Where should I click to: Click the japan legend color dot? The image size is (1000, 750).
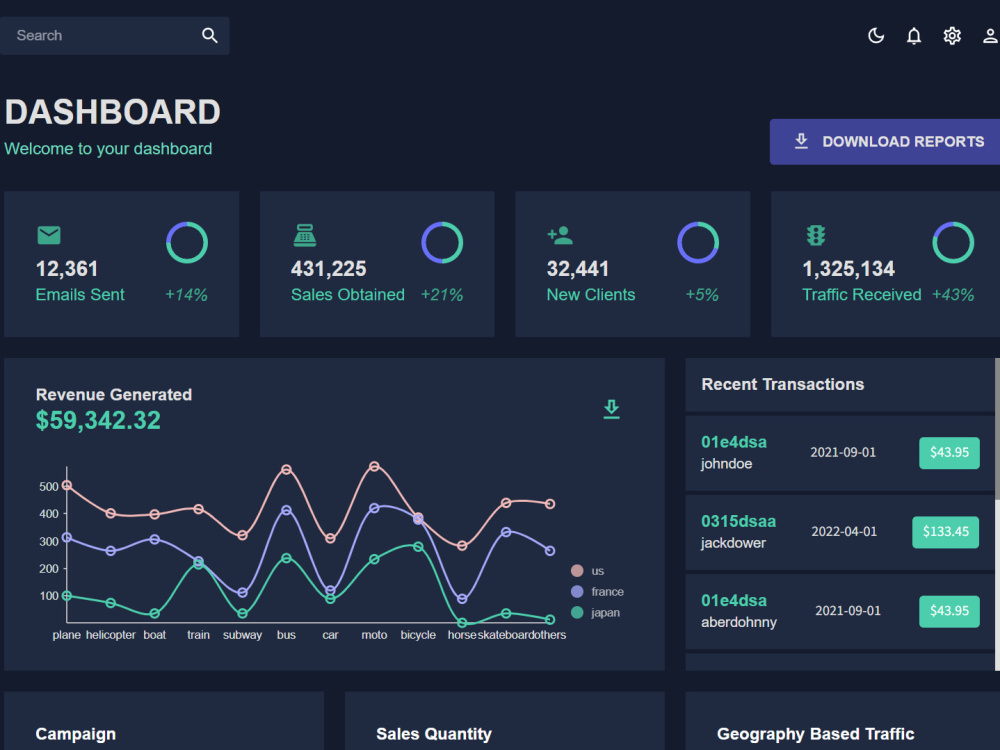(x=577, y=612)
